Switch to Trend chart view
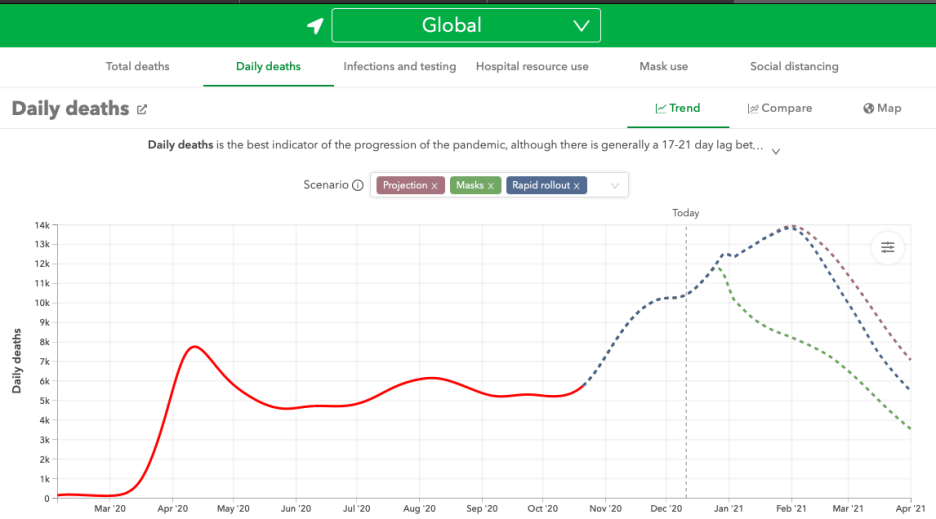Image resolution: width=936 pixels, height=519 pixels. (678, 108)
